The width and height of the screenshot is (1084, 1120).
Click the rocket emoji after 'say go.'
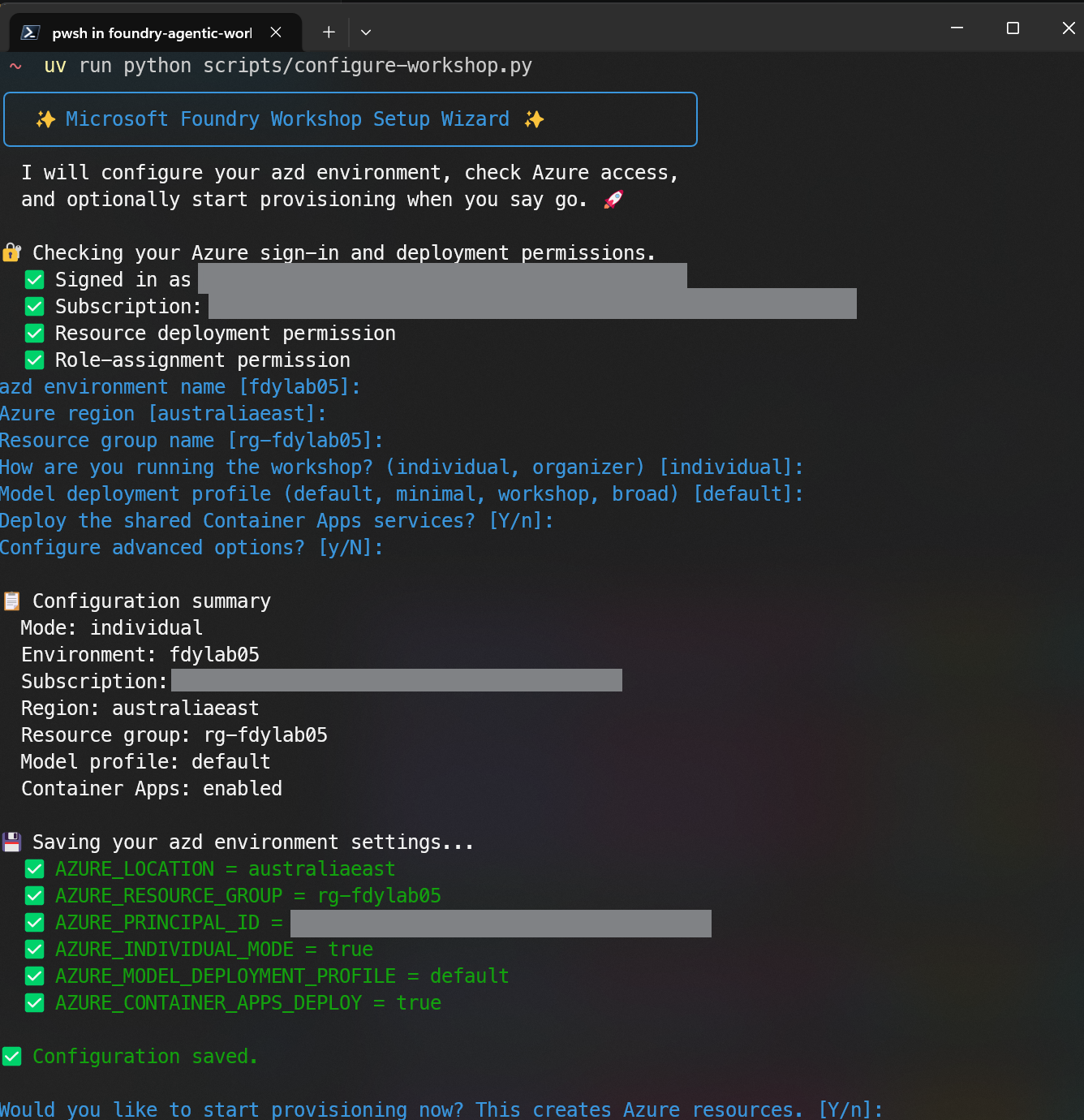tap(613, 200)
